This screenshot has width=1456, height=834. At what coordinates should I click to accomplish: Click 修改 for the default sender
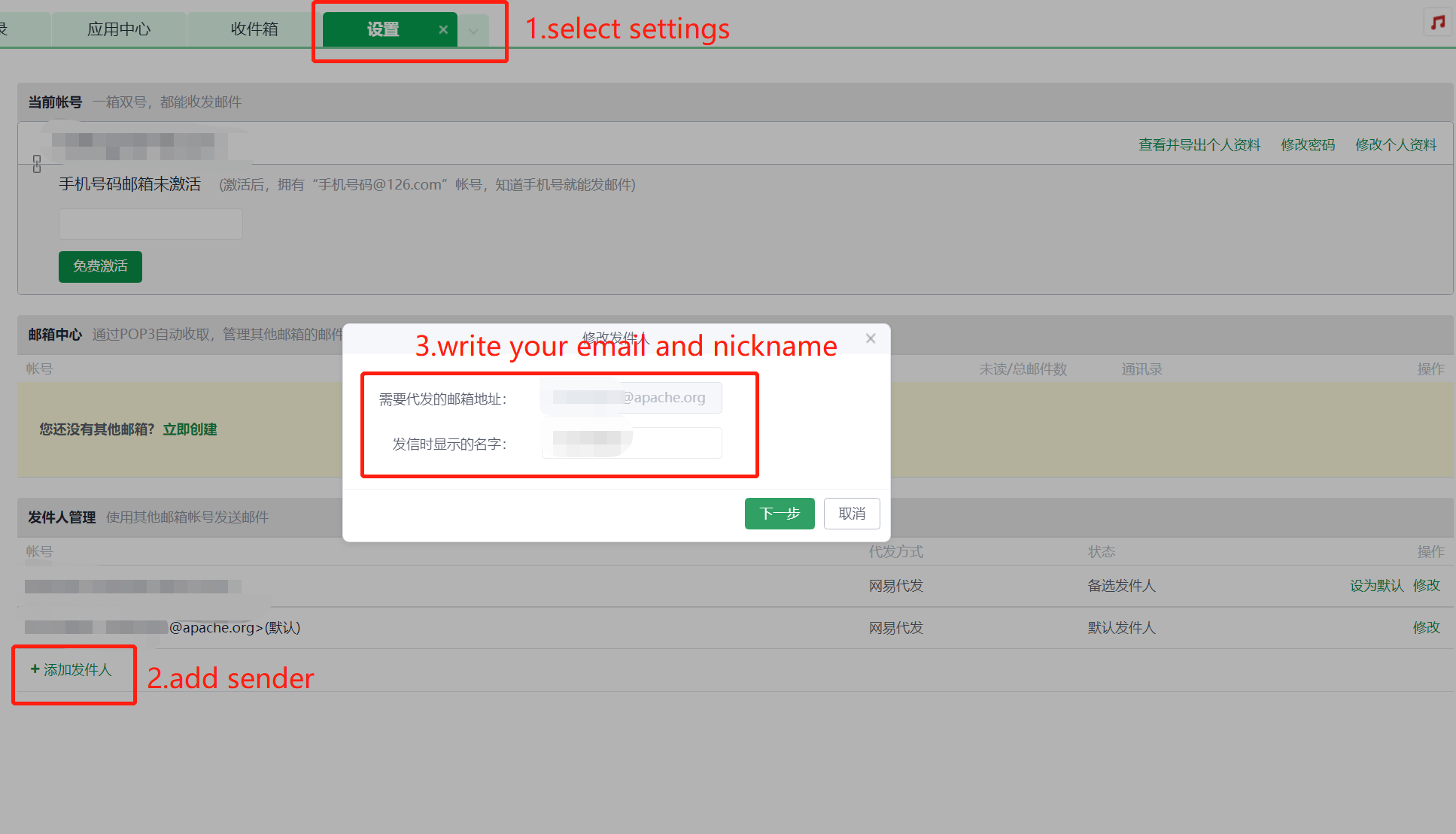[x=1426, y=627]
